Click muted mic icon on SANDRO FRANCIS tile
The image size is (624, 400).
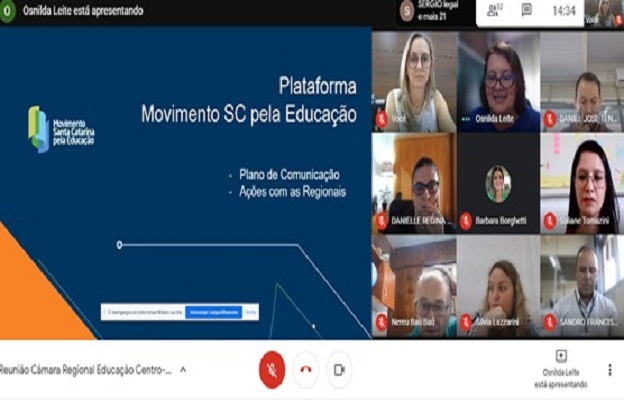pyautogui.click(x=550, y=322)
